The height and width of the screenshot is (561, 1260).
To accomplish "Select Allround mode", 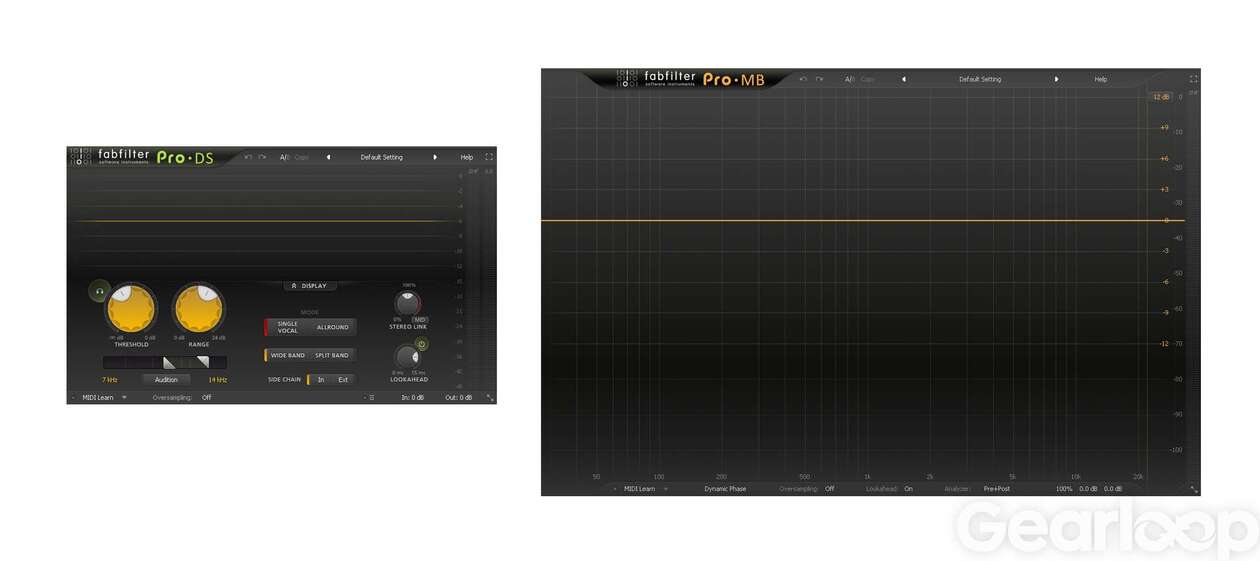I will (x=332, y=327).
